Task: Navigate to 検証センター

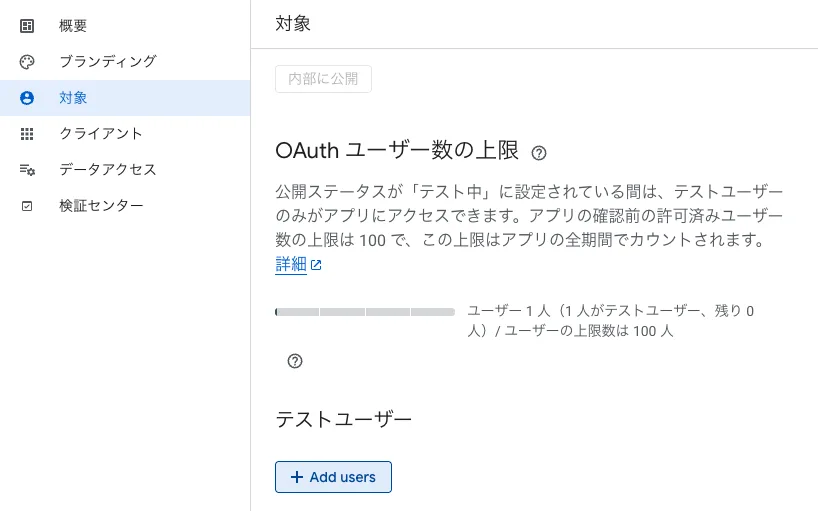Action: click(x=125, y=205)
